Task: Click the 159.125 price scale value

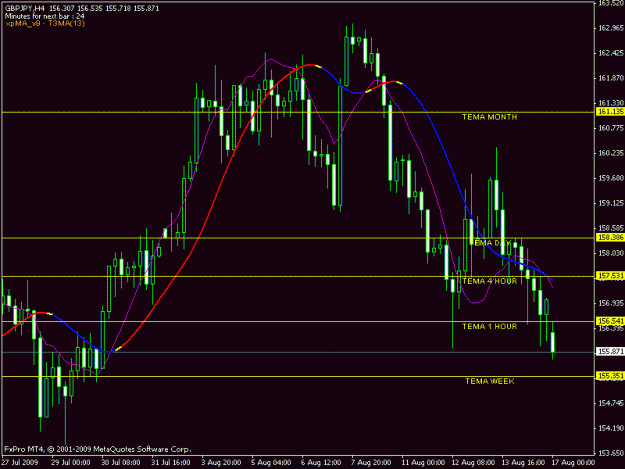Action: click(611, 203)
